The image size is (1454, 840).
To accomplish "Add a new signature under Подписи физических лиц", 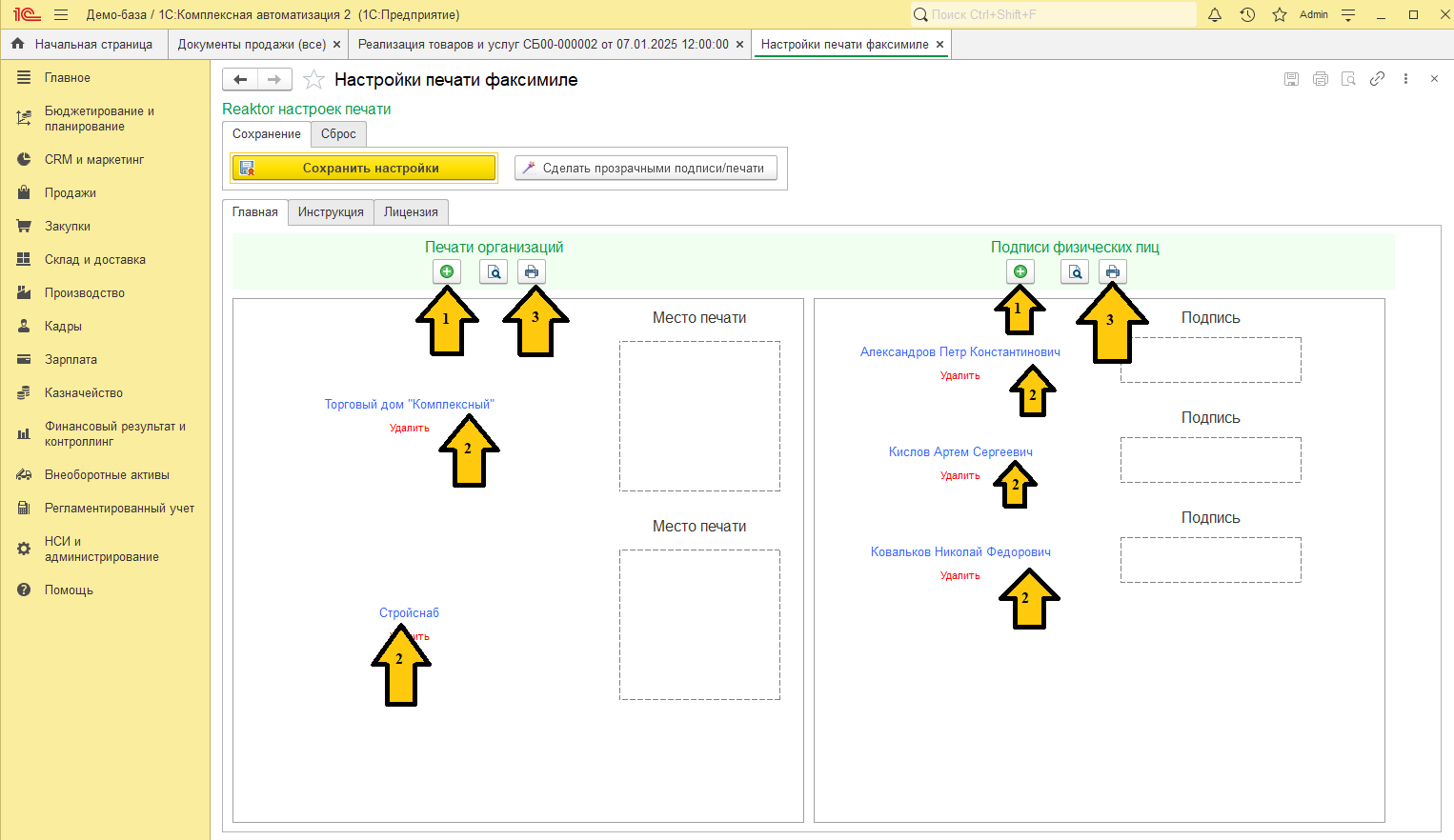I will click(x=1020, y=271).
